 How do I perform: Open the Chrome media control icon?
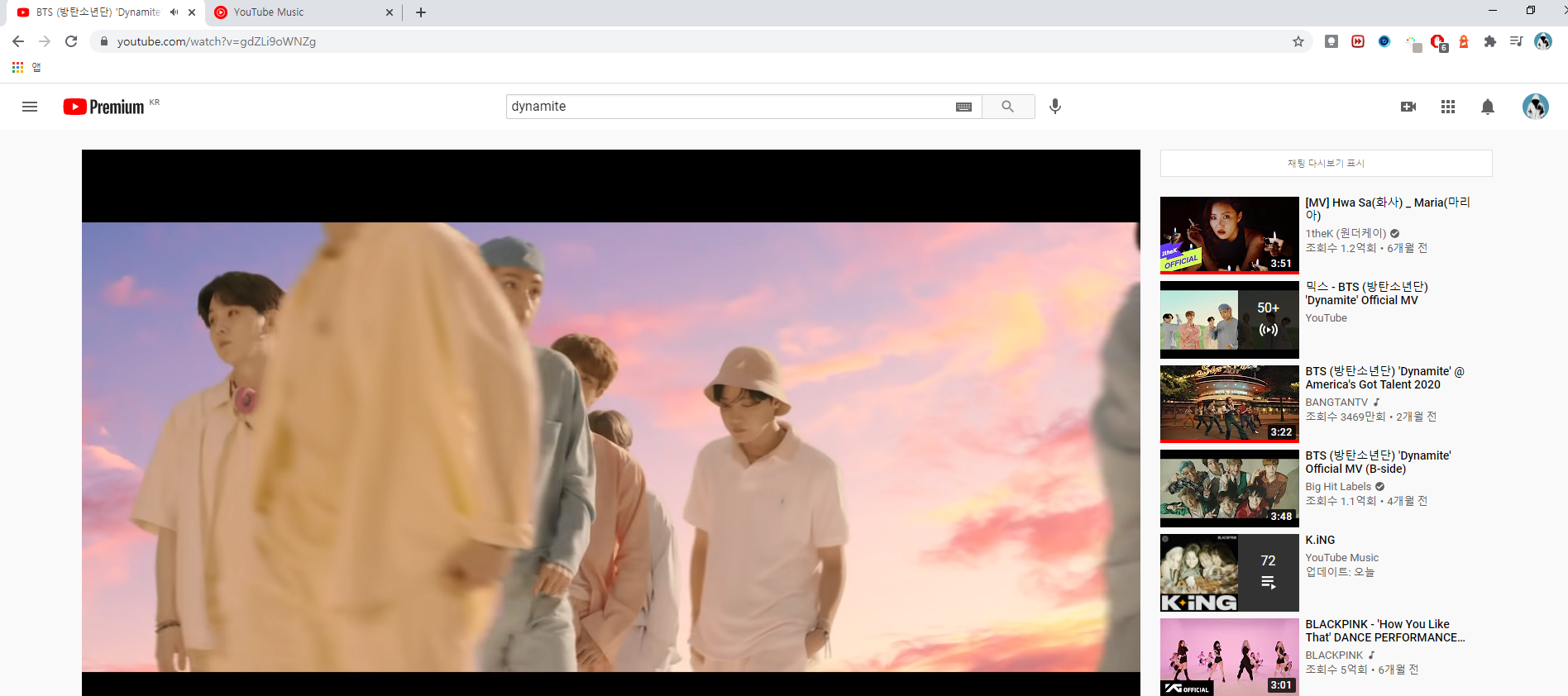(x=1517, y=41)
